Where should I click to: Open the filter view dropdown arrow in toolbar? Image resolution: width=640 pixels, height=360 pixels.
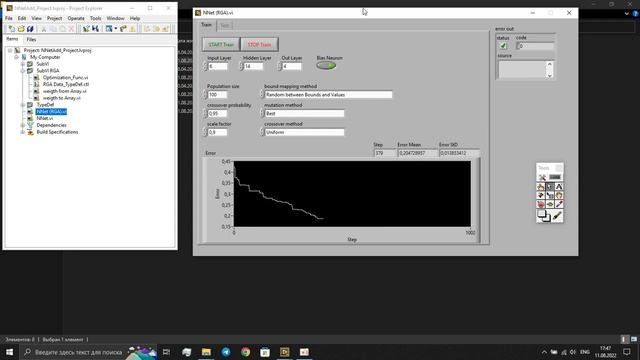tap(116, 29)
